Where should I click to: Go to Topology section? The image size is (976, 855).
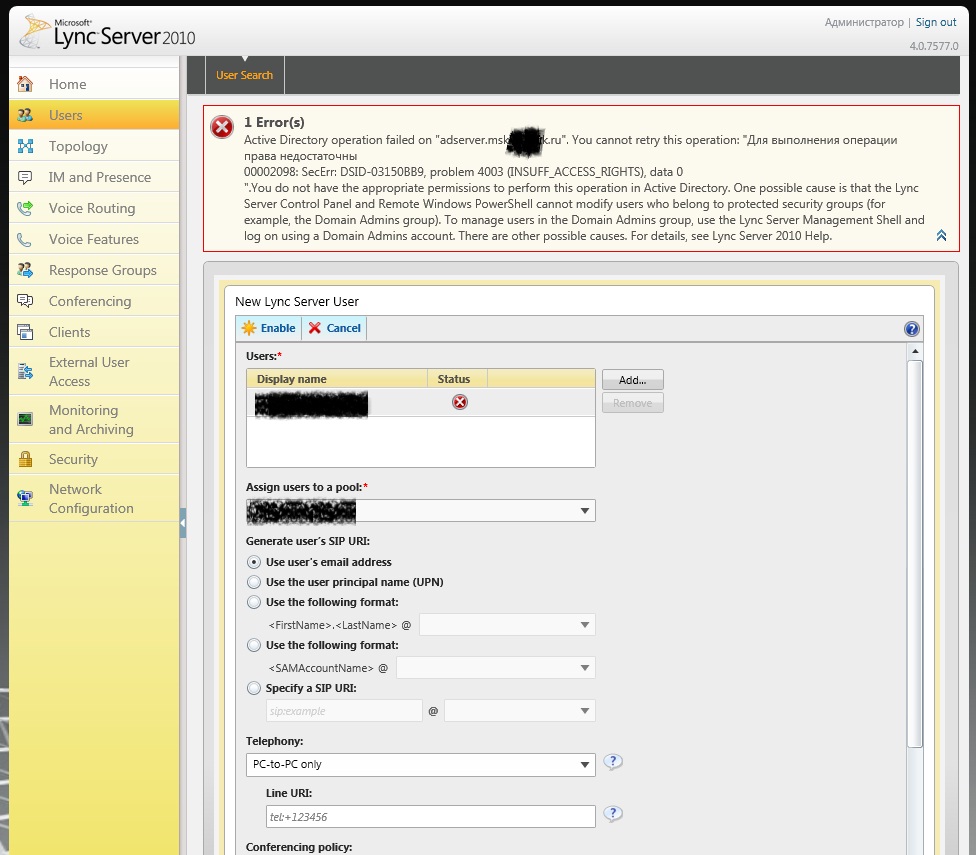pyautogui.click(x=94, y=146)
